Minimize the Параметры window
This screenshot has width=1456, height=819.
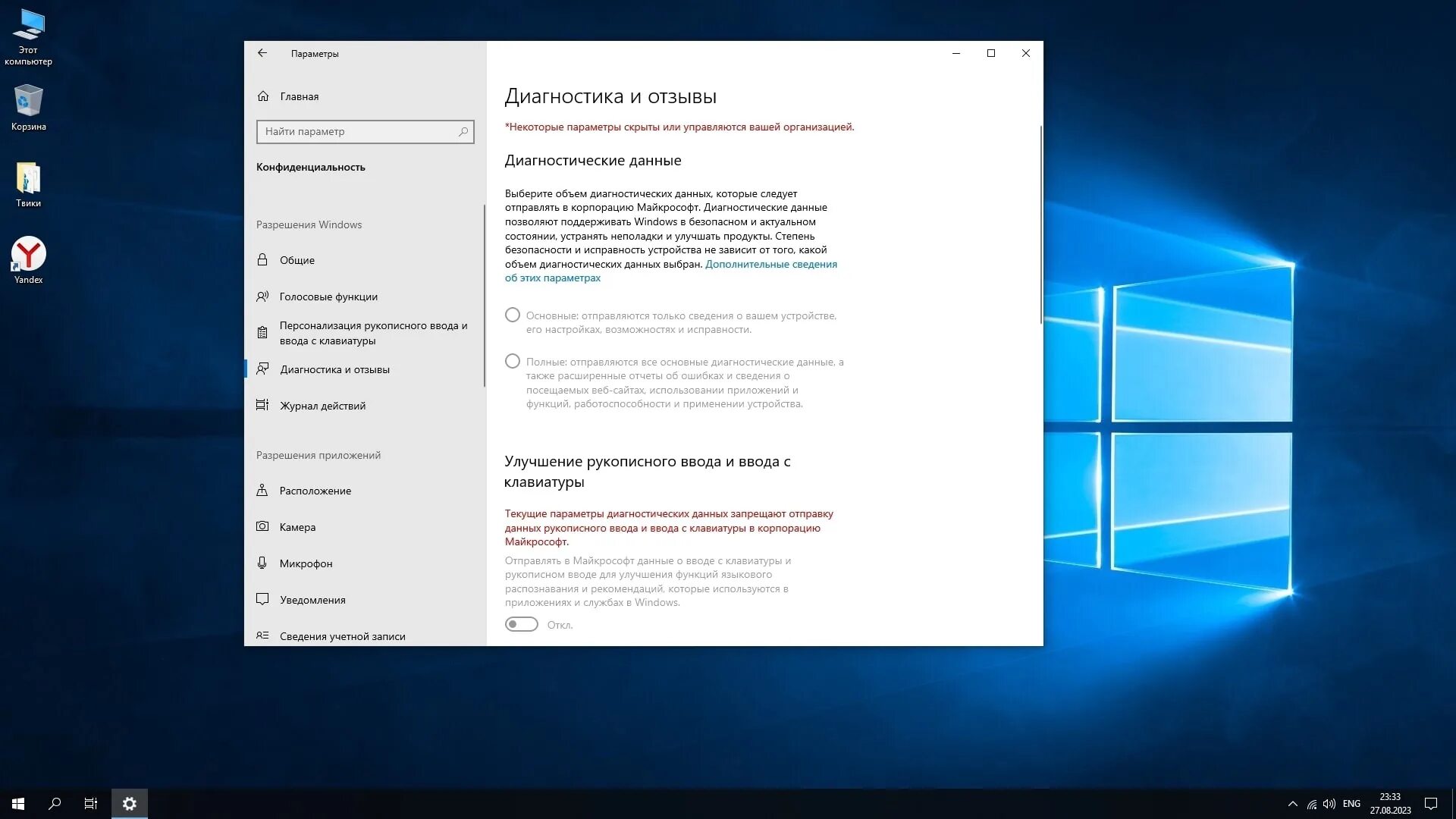point(956,53)
